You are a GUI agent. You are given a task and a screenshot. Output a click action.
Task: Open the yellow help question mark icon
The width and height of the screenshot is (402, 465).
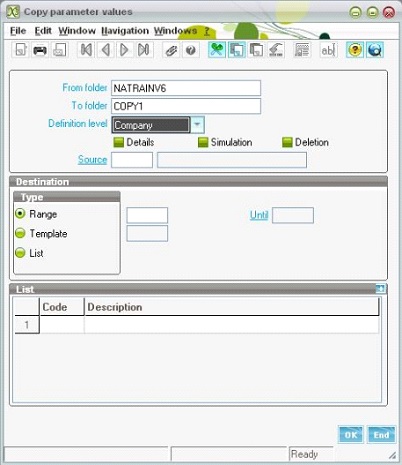pyautogui.click(x=355, y=50)
